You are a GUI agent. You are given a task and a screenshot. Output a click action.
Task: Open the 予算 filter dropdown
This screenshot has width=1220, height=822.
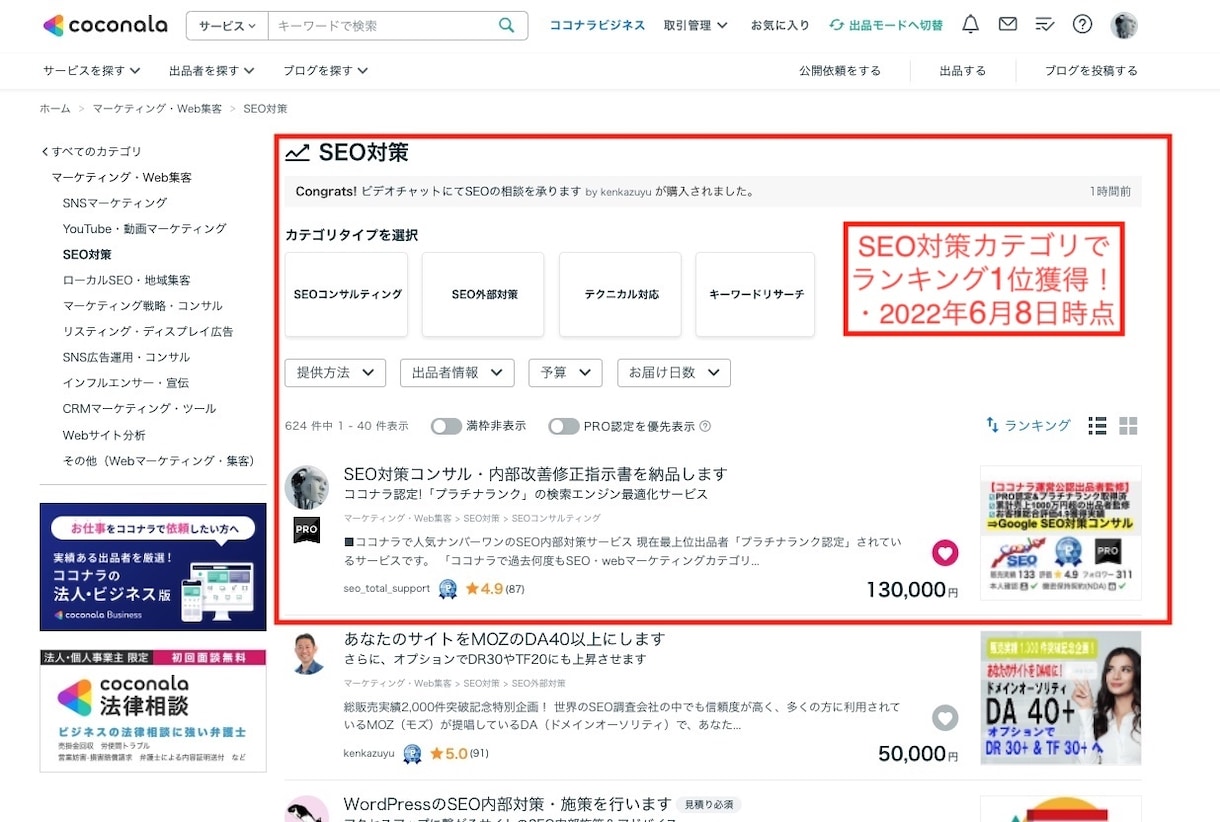click(x=565, y=373)
